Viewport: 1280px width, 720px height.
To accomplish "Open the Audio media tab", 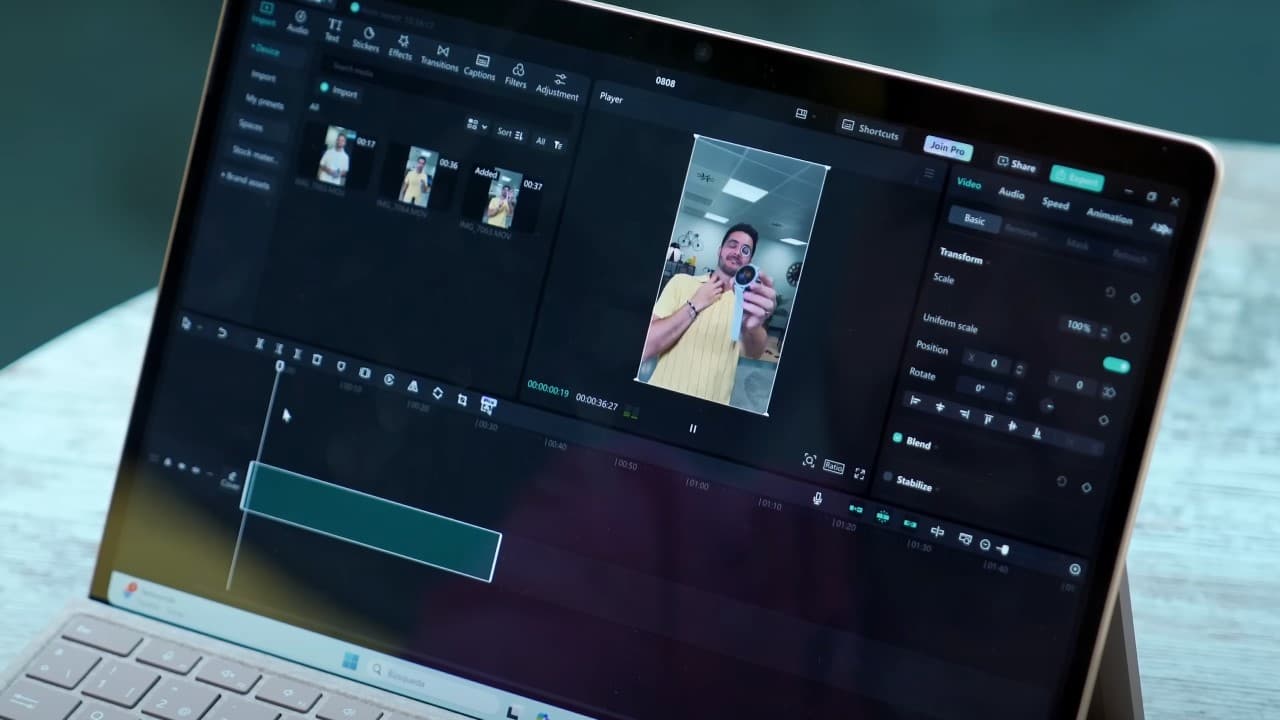I will [x=298, y=22].
